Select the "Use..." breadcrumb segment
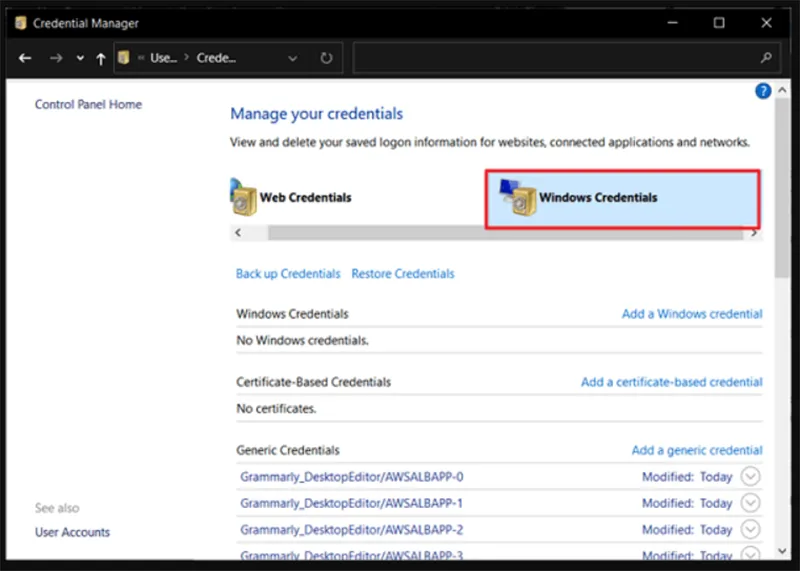 tap(163, 58)
